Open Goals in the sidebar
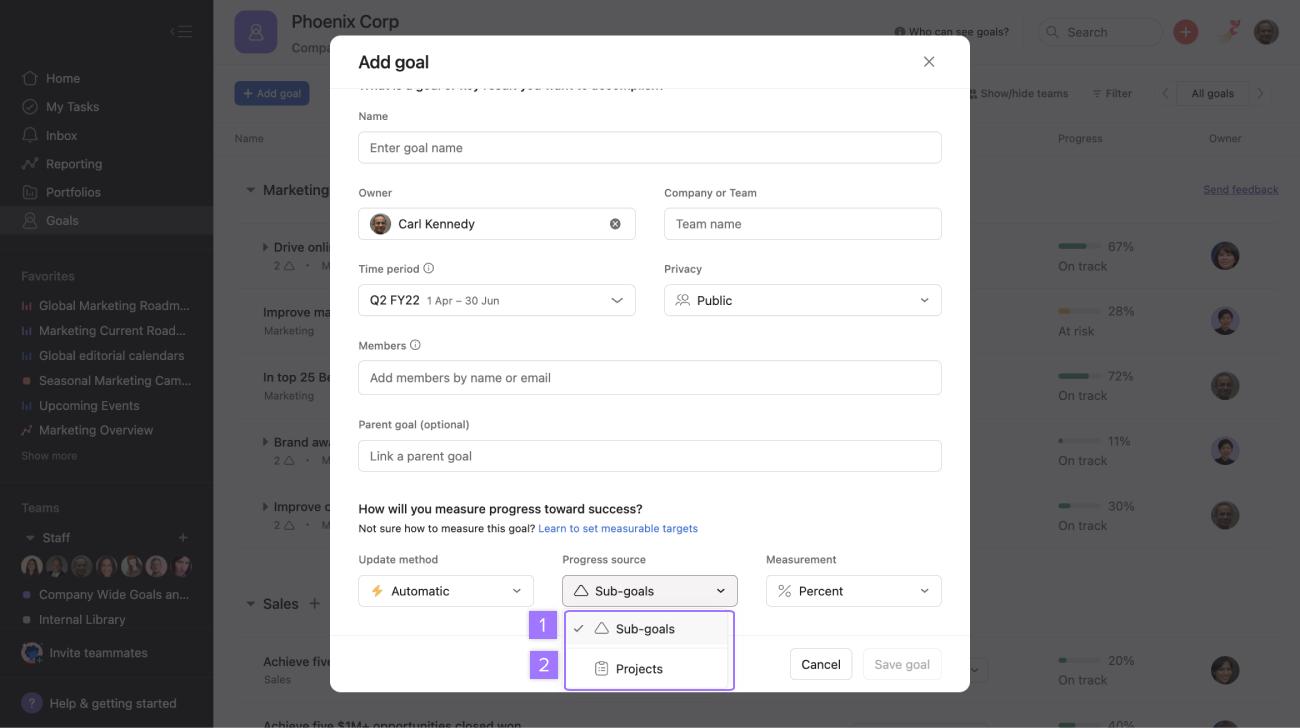 (x=62, y=220)
